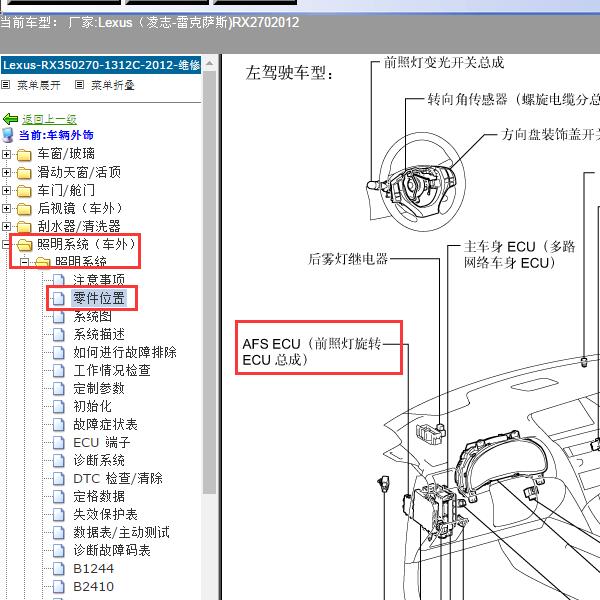Screen dimensions: 600x600
Task: Click the 定制参数 document icon
Action: [59, 388]
